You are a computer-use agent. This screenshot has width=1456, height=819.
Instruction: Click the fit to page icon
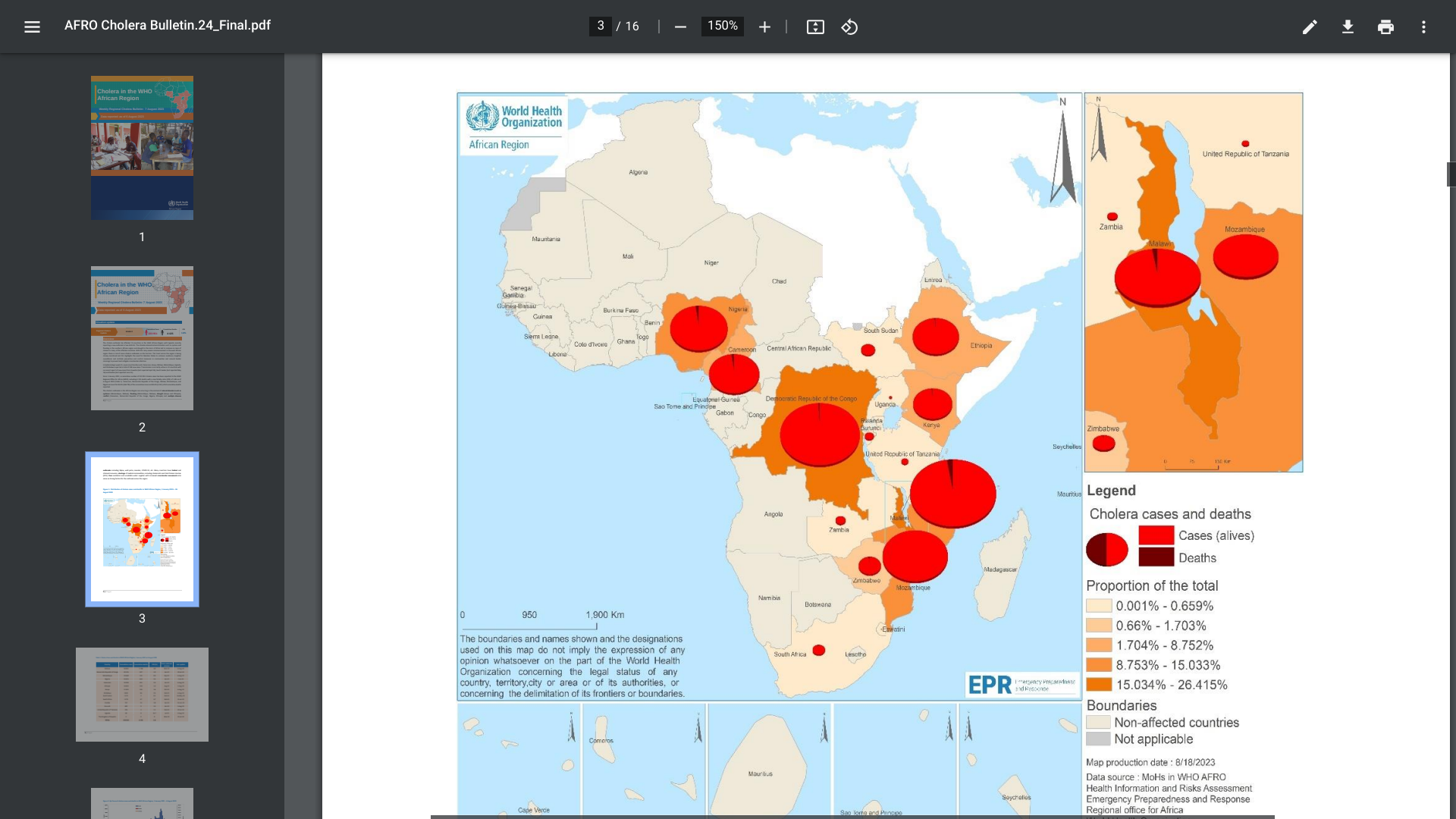(x=815, y=27)
